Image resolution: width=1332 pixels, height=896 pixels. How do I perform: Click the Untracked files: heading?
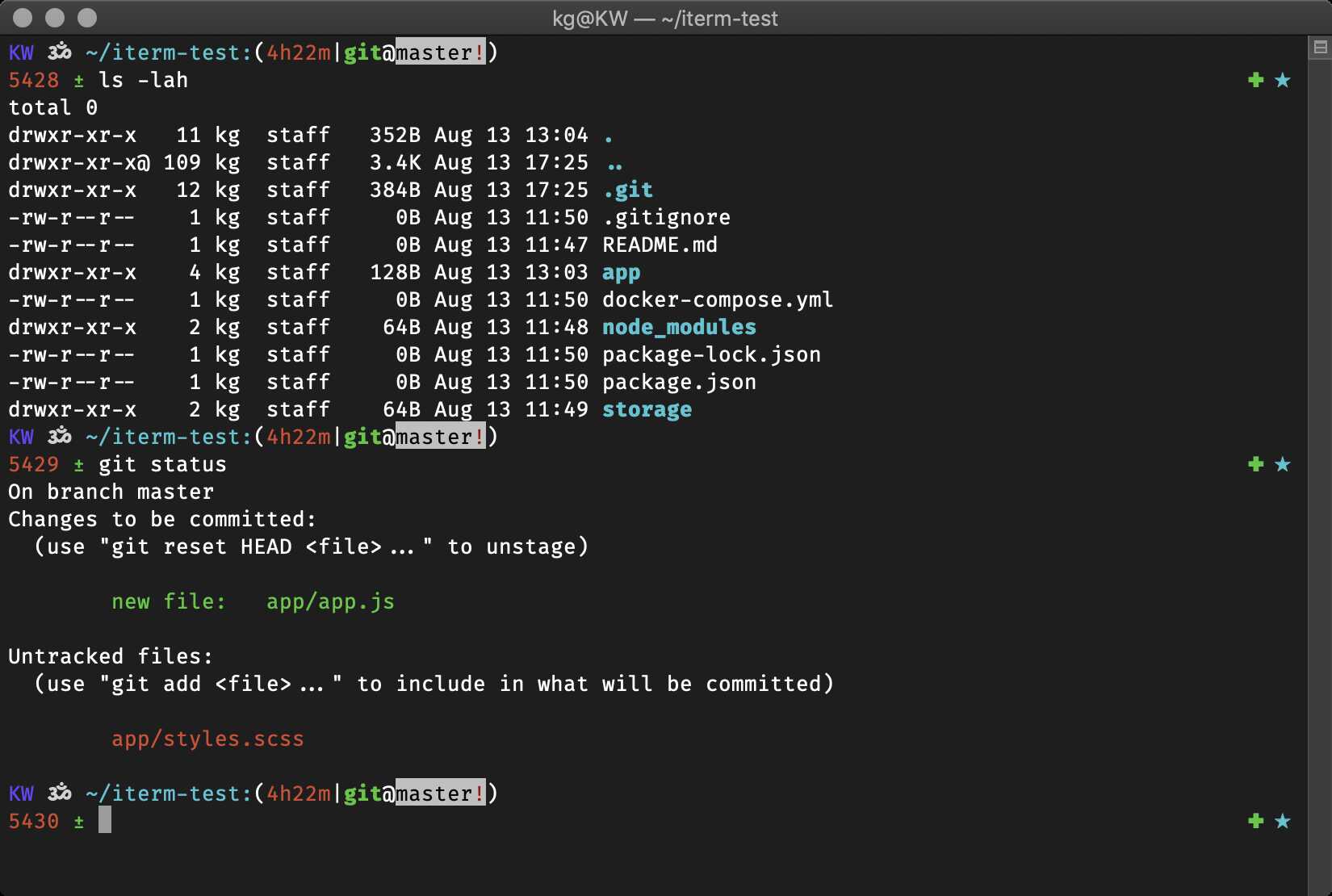(x=111, y=656)
